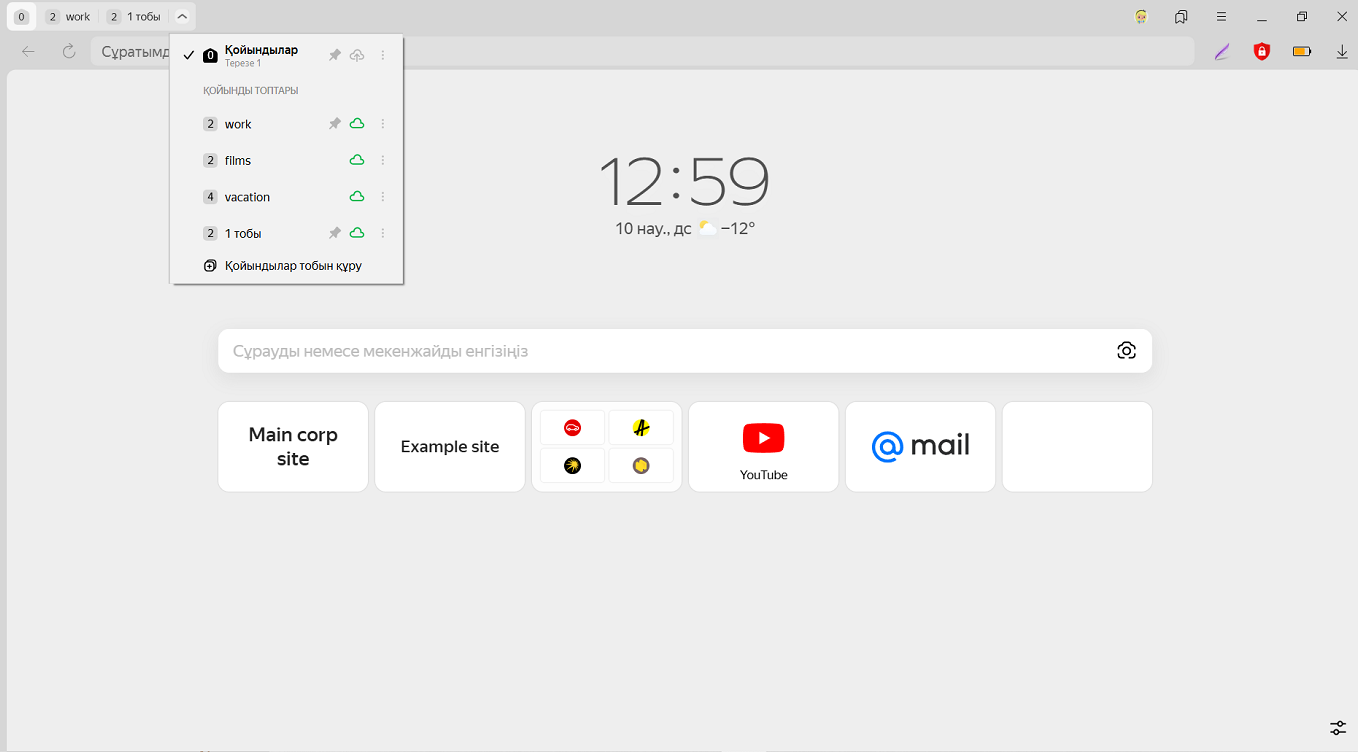Image resolution: width=1358 pixels, height=752 pixels.
Task: Toggle cloud sync for the vacation group
Action: click(357, 197)
